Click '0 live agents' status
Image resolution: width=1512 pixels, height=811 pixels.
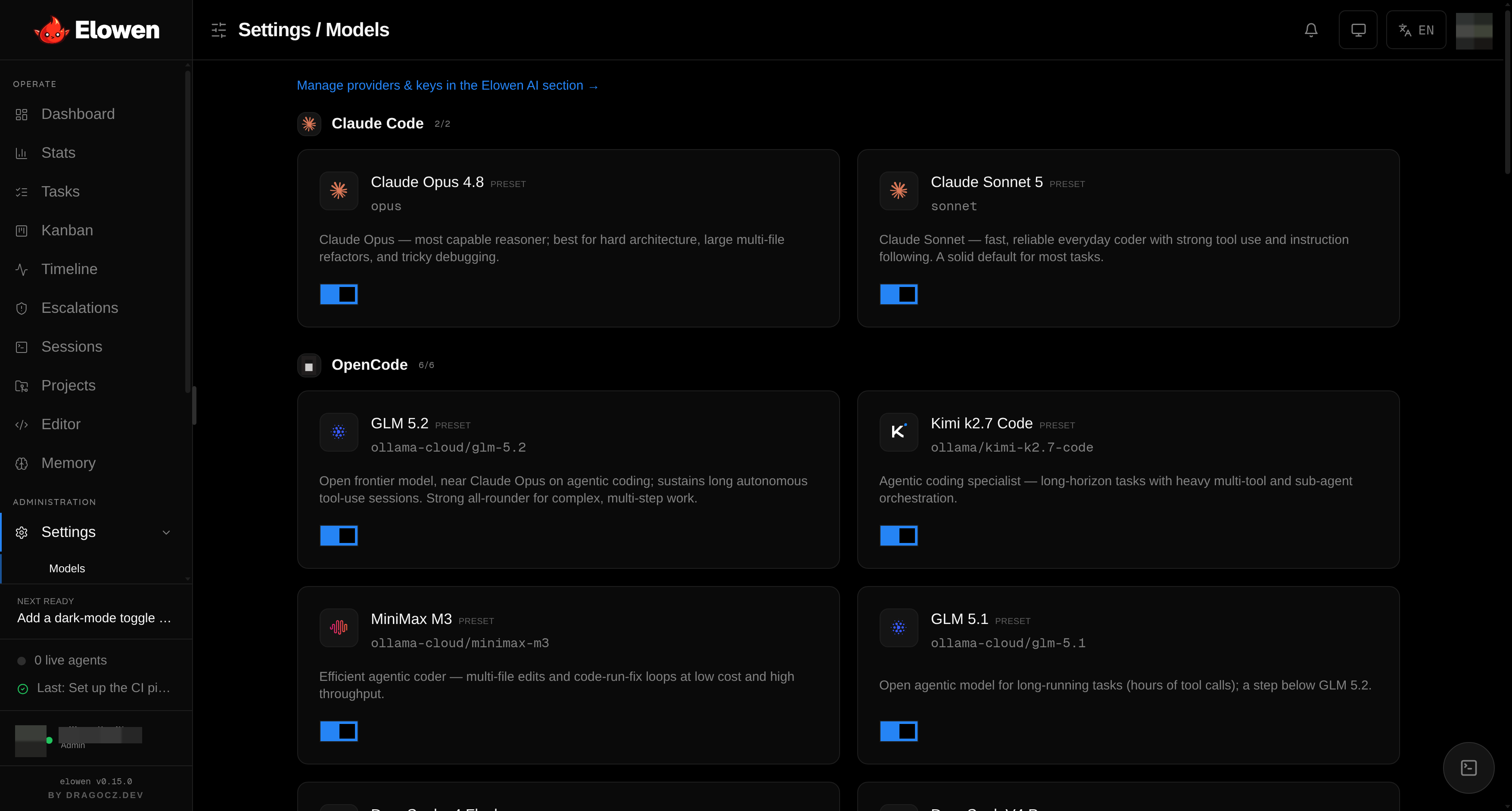(x=71, y=660)
